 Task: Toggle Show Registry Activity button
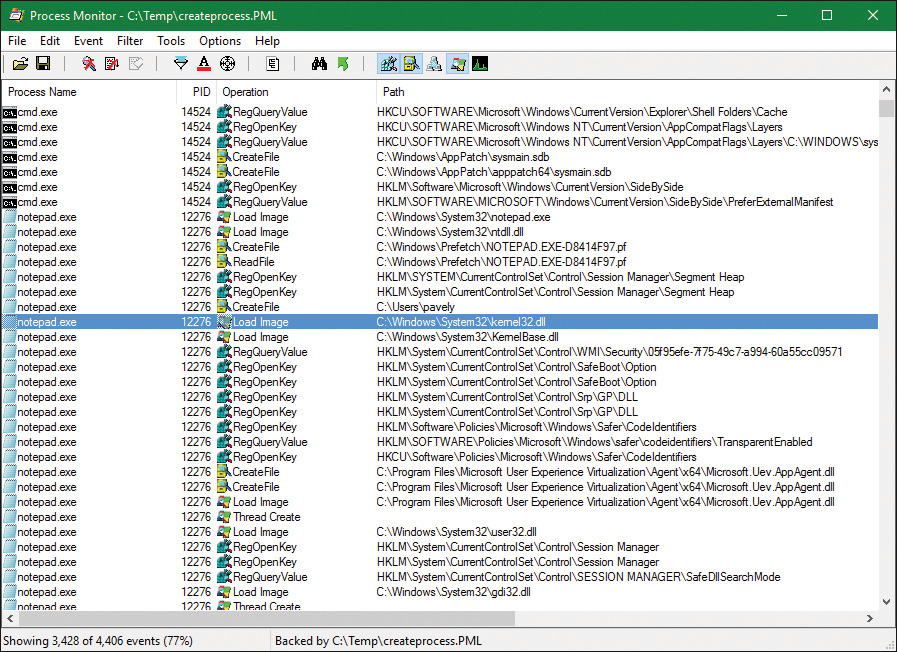coord(388,64)
